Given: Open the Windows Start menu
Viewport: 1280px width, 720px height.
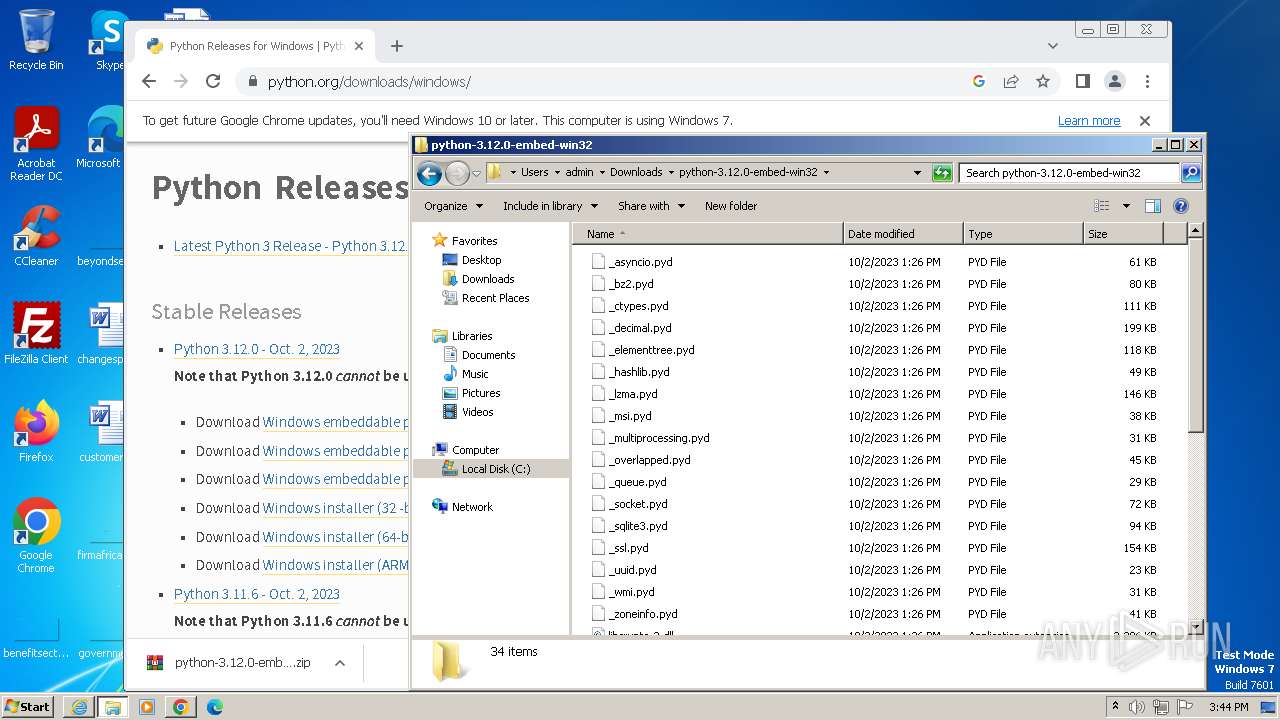Looking at the screenshot, I should point(28,706).
